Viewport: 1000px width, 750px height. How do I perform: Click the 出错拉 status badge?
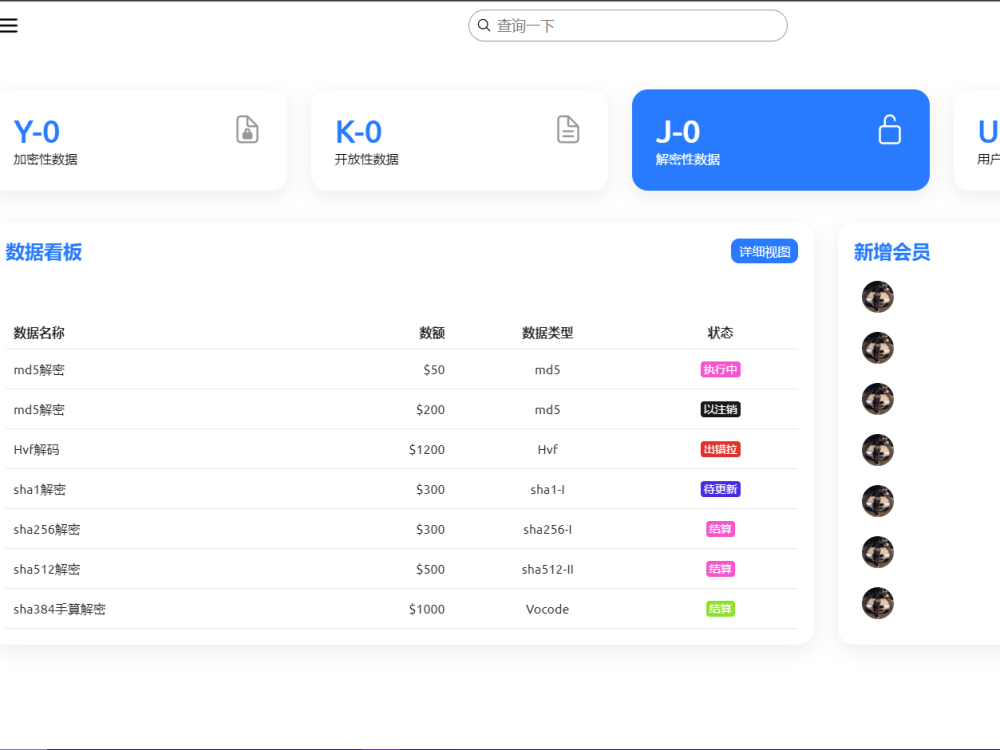pyautogui.click(x=720, y=449)
